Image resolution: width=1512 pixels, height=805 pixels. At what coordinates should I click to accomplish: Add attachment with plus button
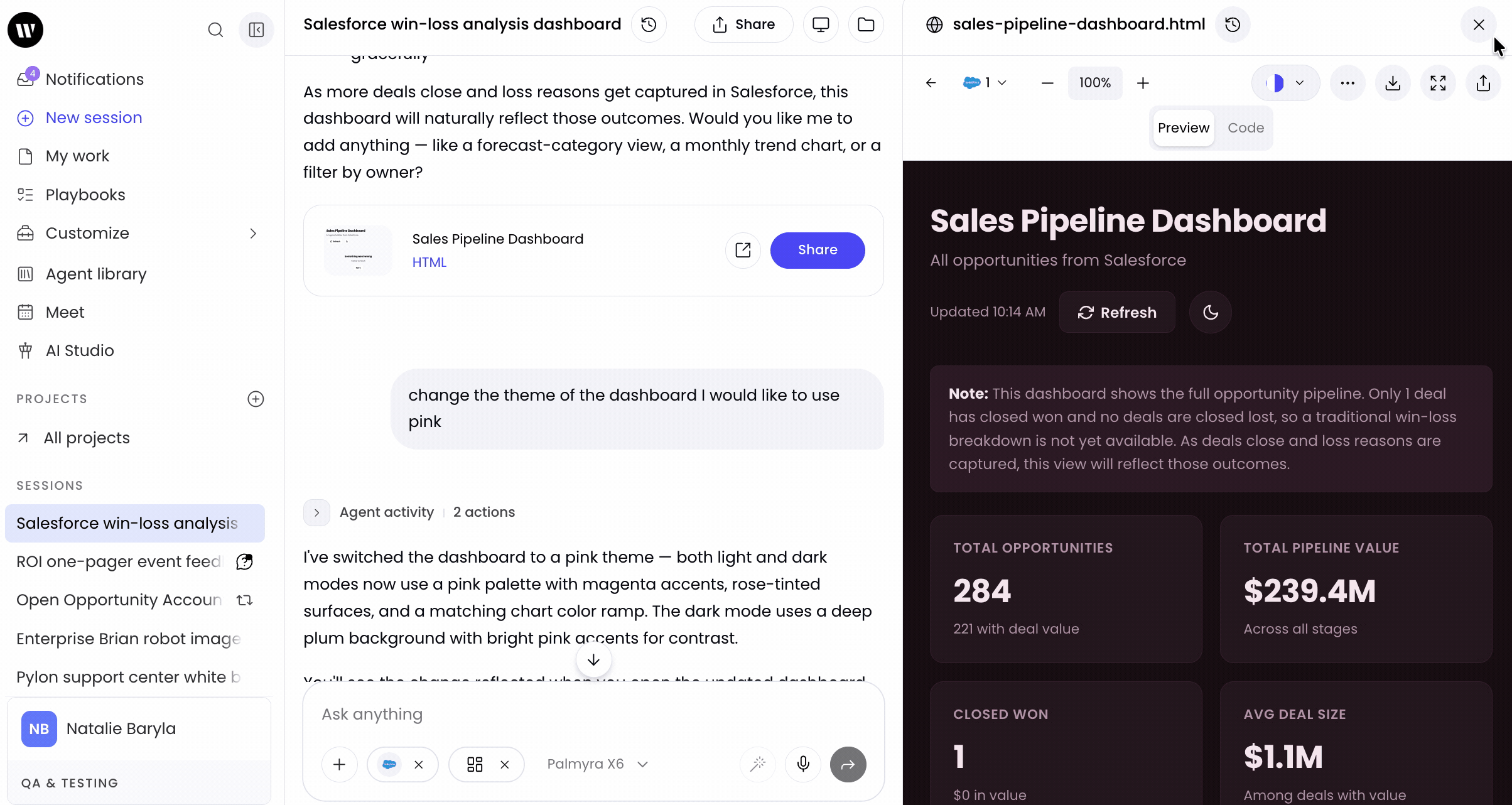coord(340,764)
